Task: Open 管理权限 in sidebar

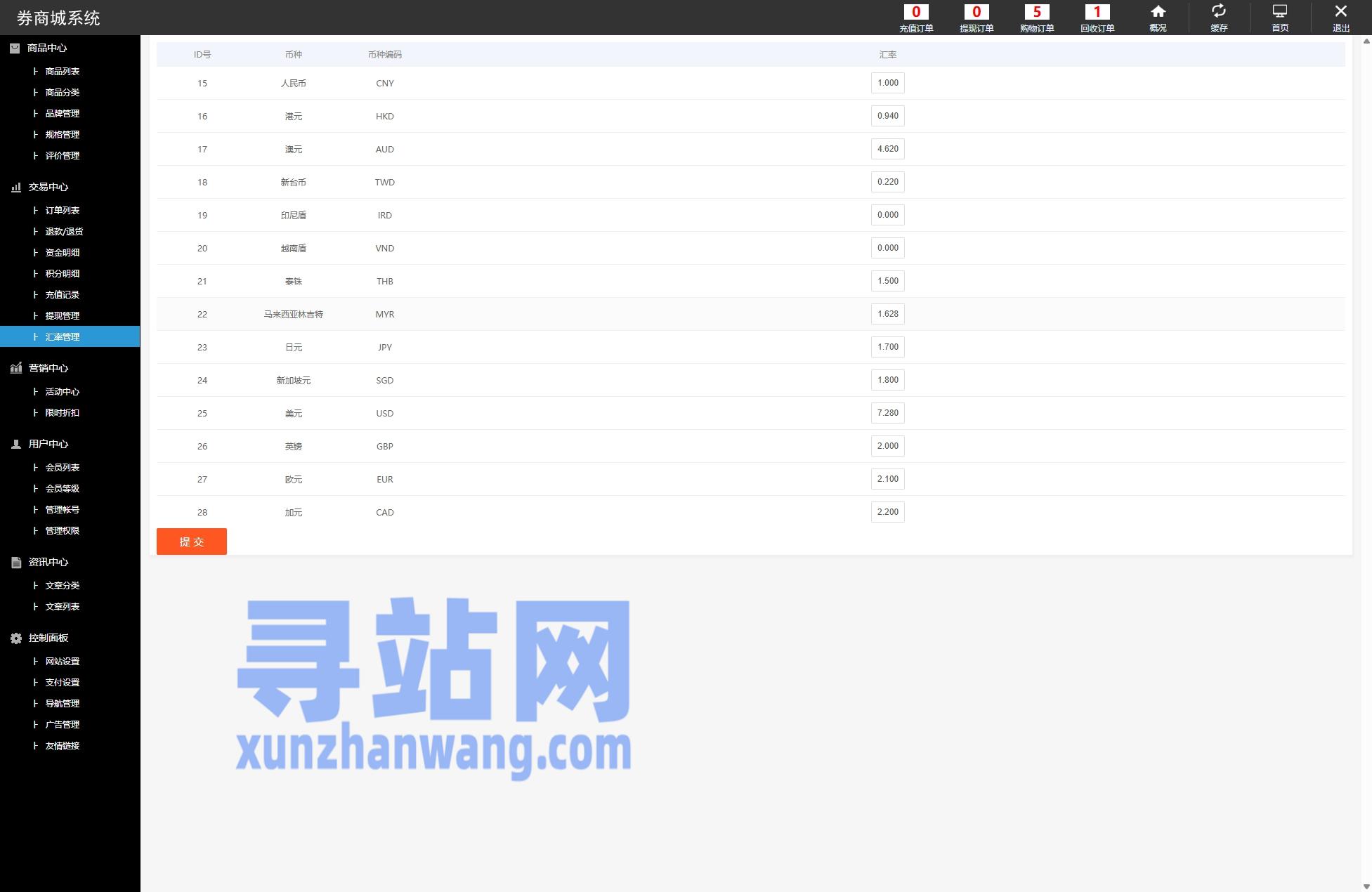Action: click(63, 531)
